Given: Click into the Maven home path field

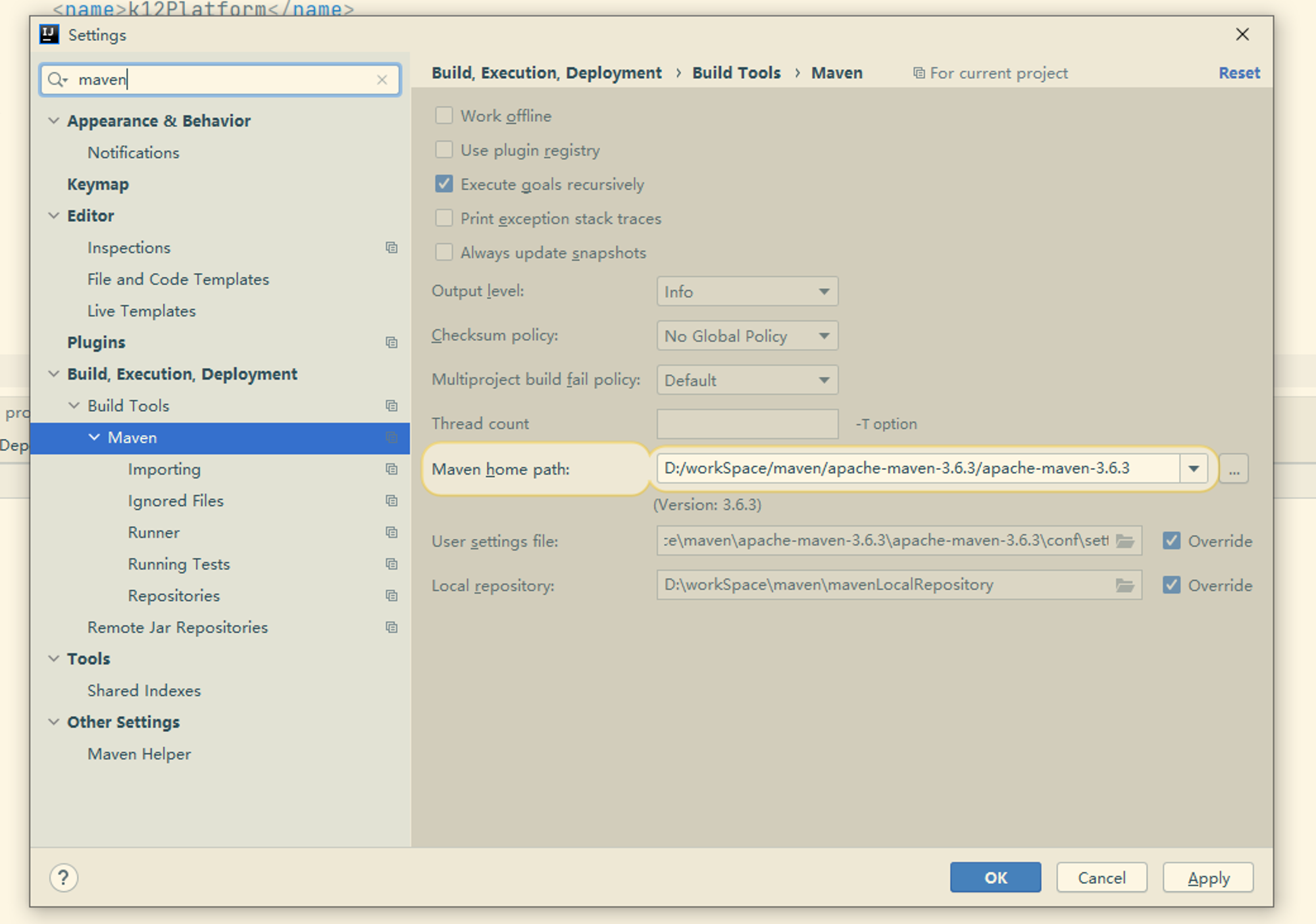Looking at the screenshot, I should [919, 469].
